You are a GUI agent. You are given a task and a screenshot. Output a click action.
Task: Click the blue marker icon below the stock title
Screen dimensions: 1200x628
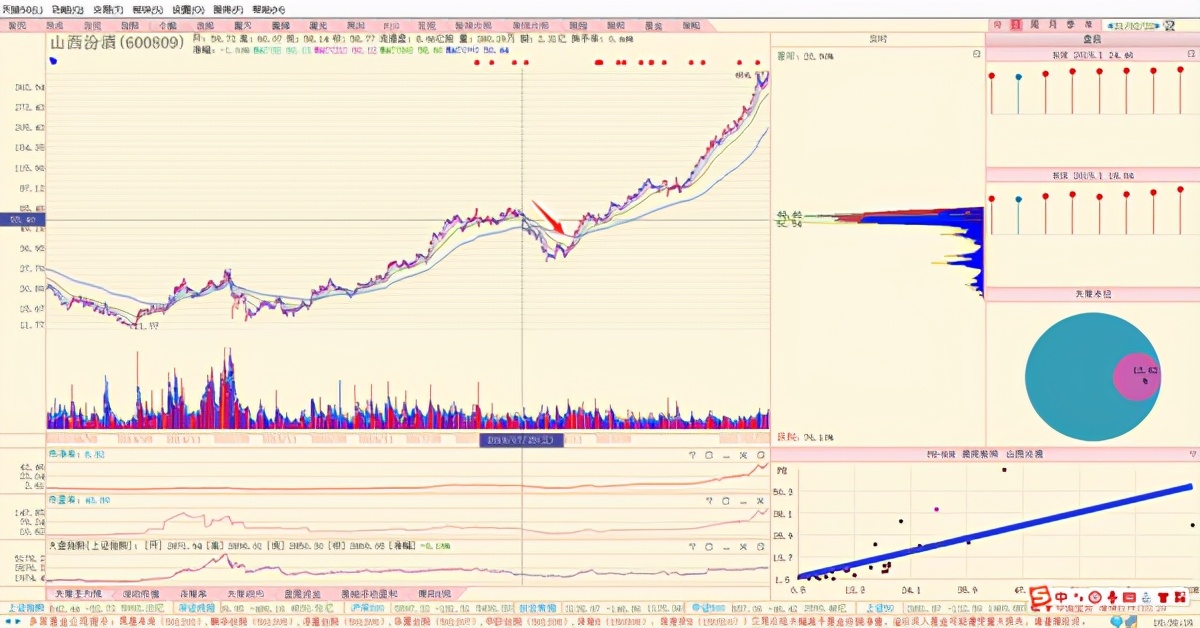53,60
